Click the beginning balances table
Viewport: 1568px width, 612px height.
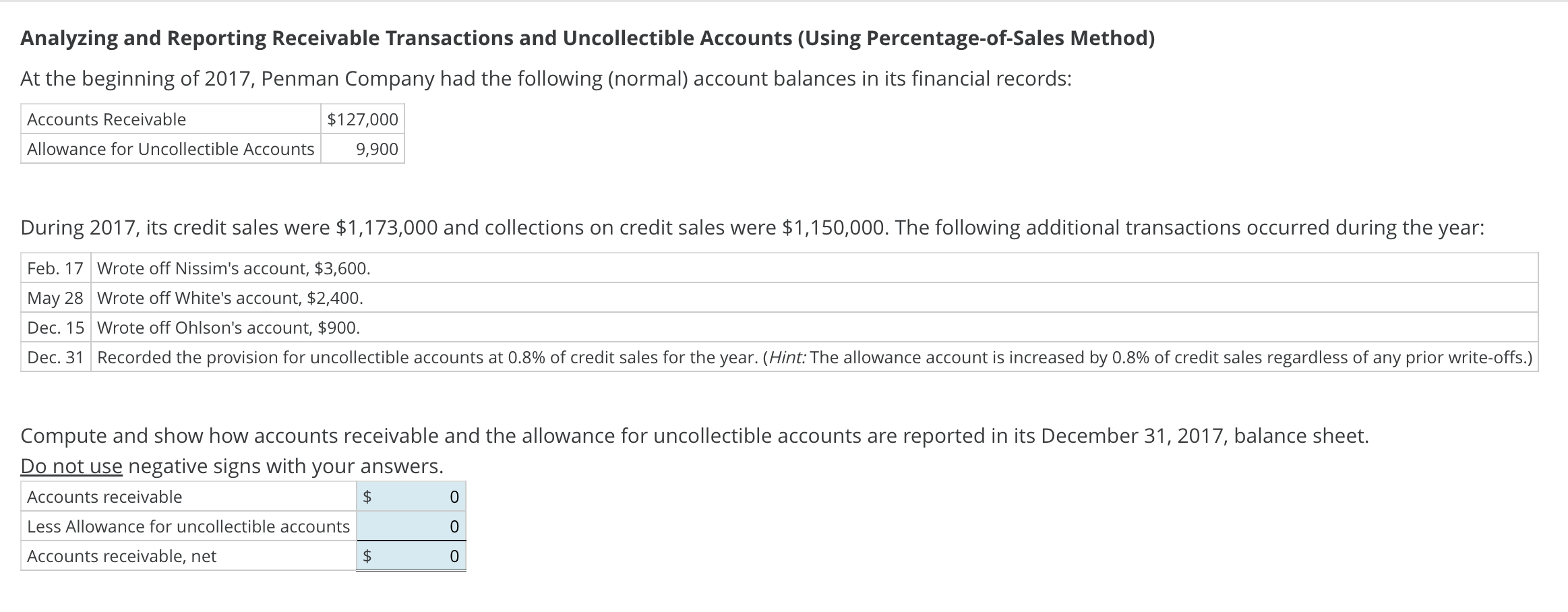[x=212, y=134]
